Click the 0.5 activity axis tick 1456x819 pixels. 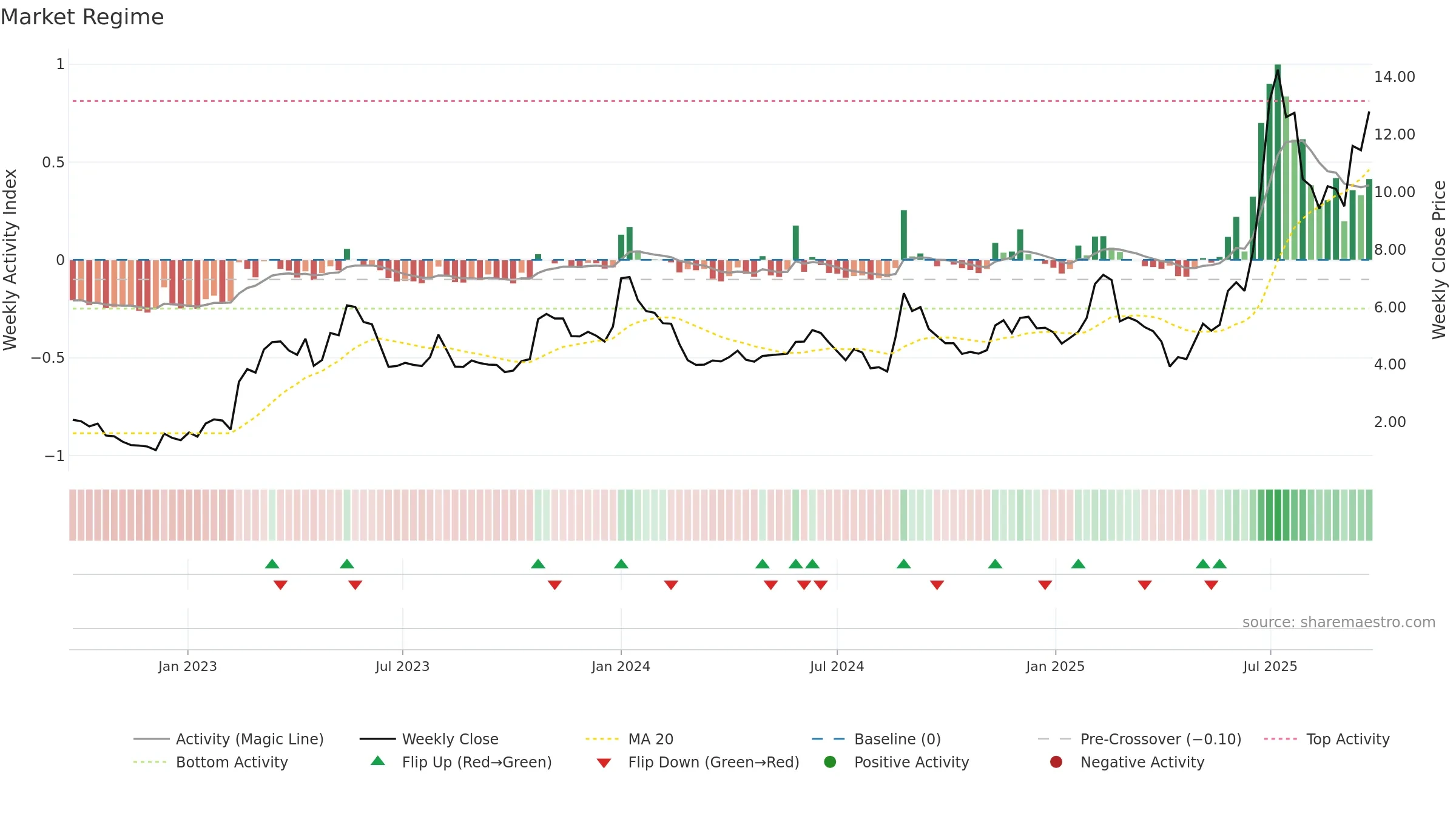point(53,163)
